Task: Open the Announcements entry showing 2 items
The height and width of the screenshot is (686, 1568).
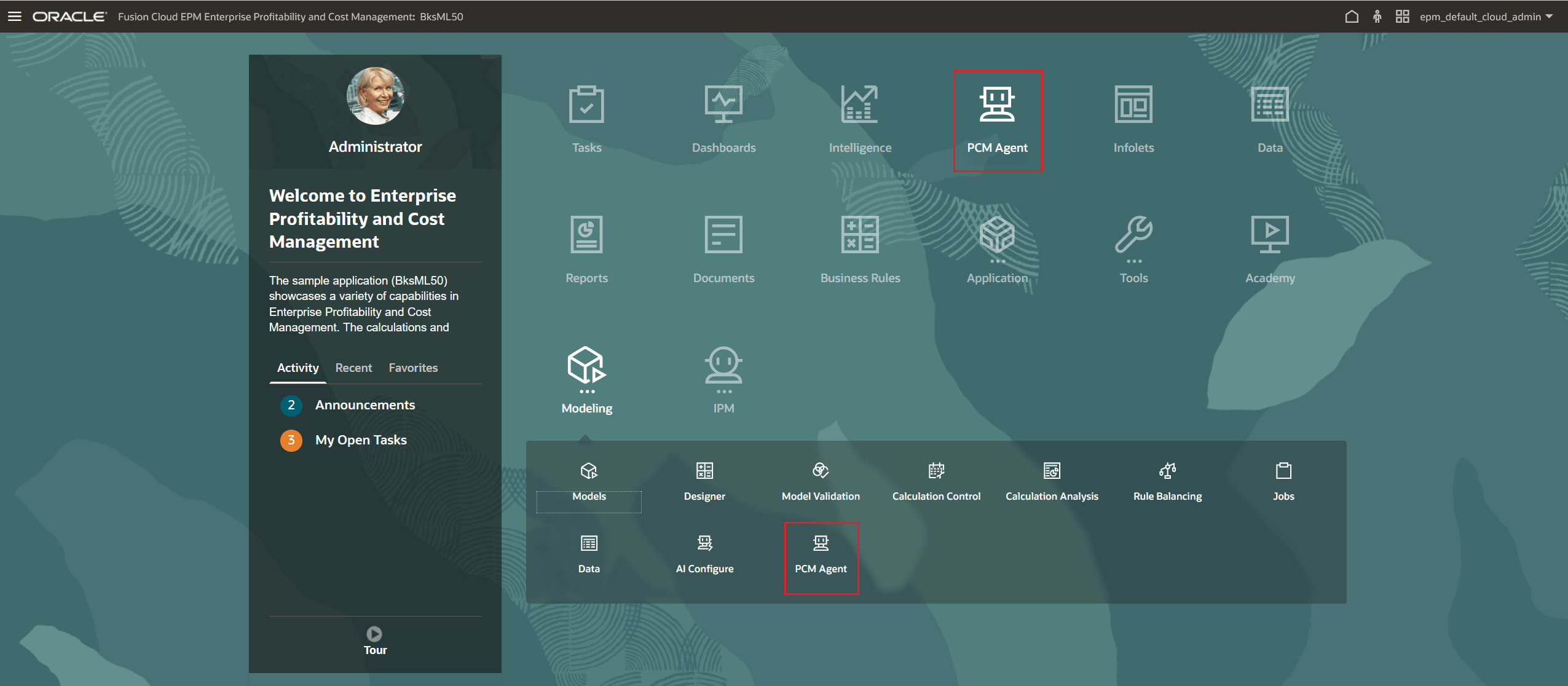Action: click(x=364, y=404)
